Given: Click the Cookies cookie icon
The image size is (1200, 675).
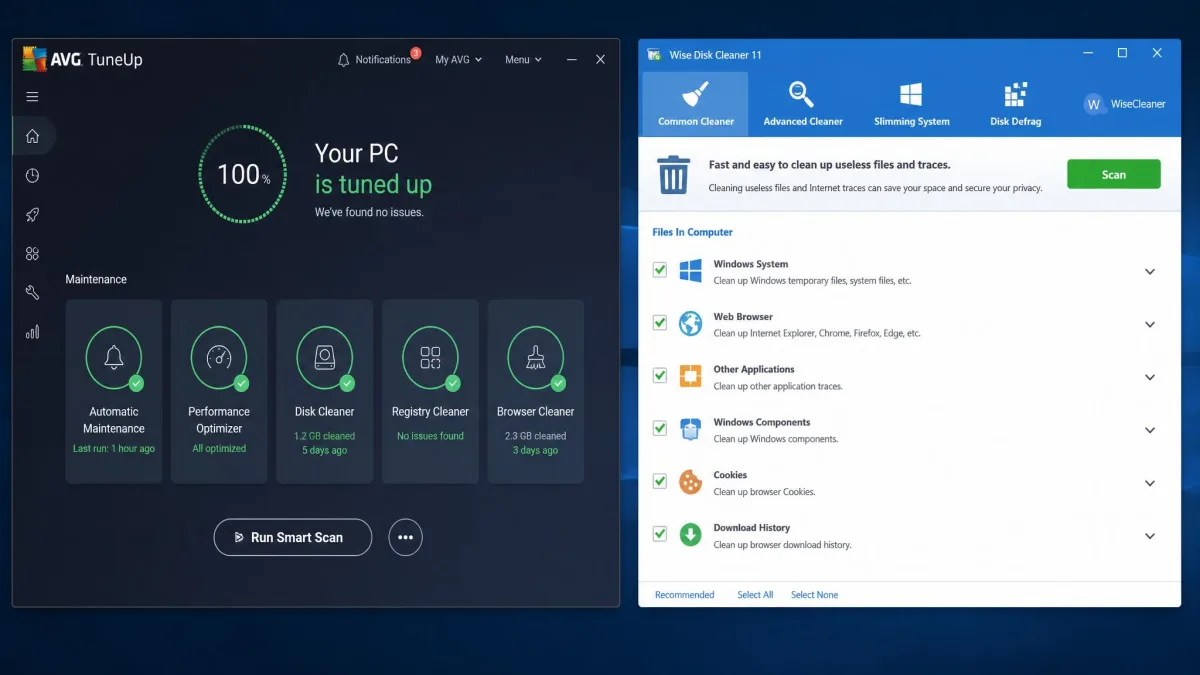Looking at the screenshot, I should pos(690,482).
